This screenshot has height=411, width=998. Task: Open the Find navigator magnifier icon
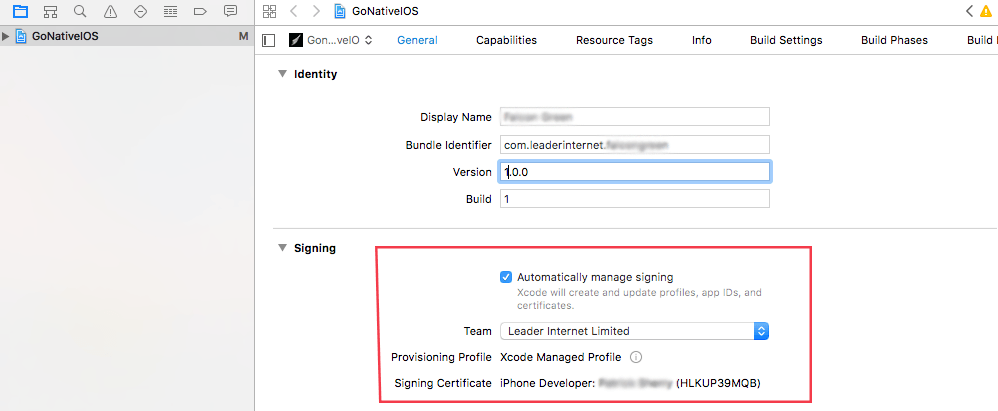pyautogui.click(x=80, y=11)
